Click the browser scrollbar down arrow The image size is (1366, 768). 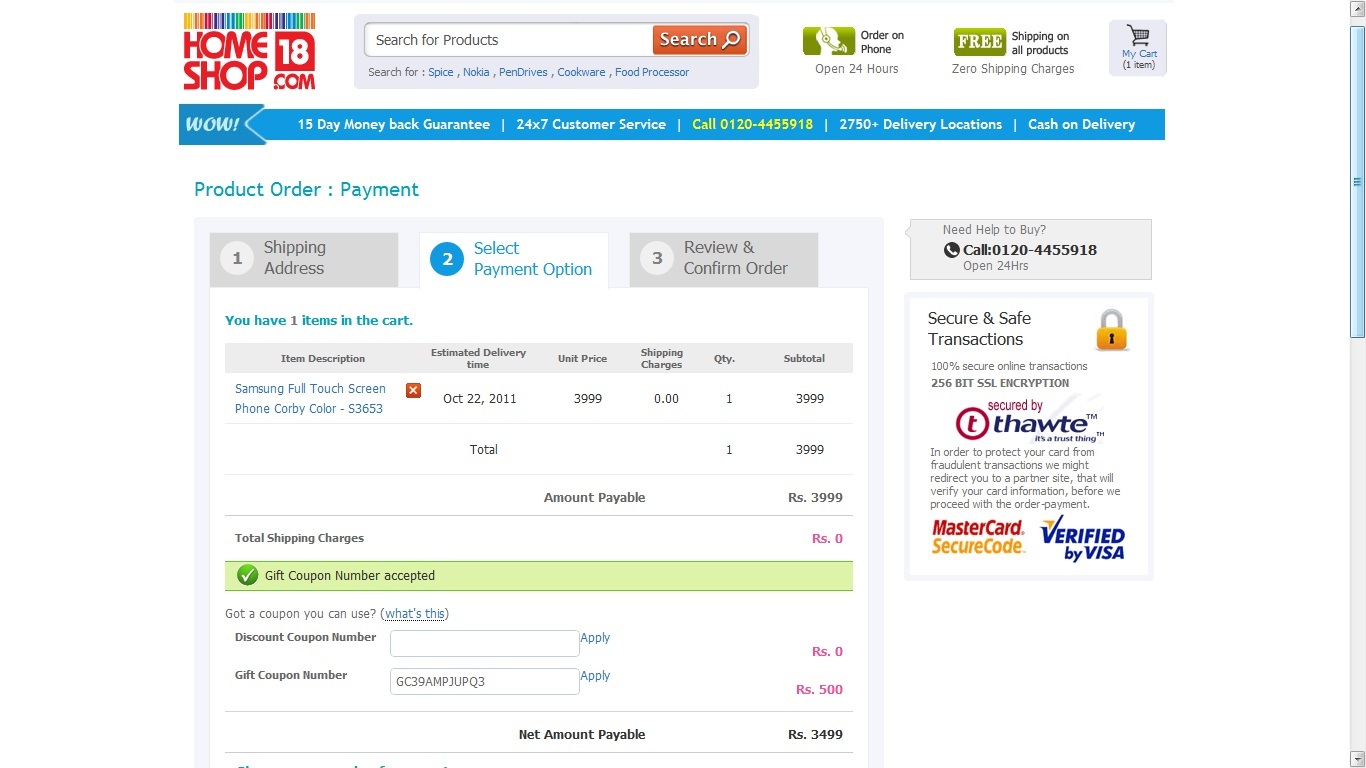pos(1357,759)
